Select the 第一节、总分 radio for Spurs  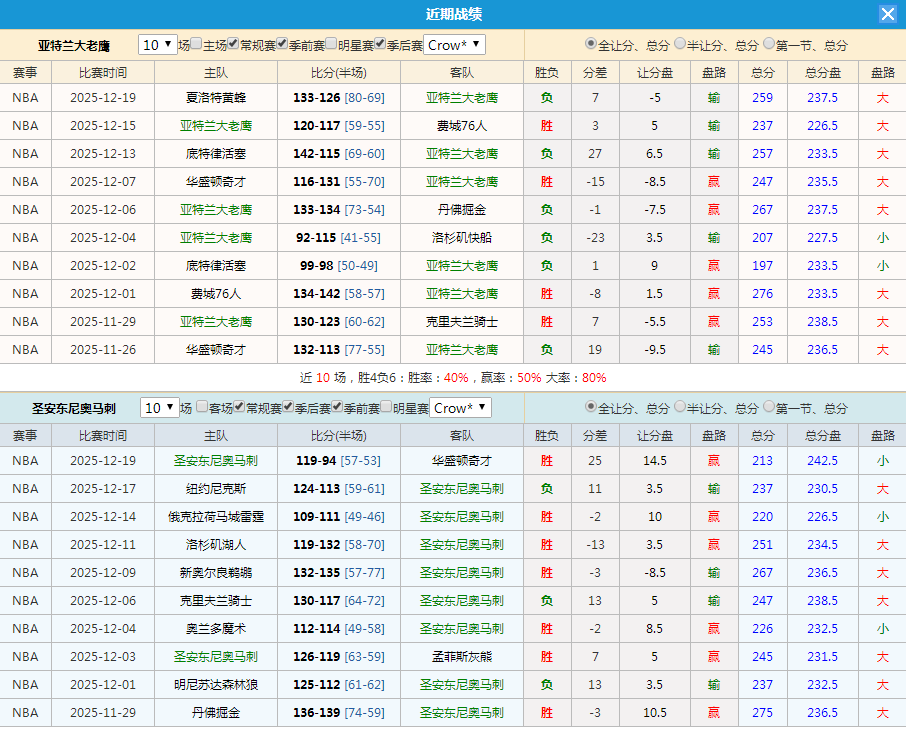click(x=769, y=410)
